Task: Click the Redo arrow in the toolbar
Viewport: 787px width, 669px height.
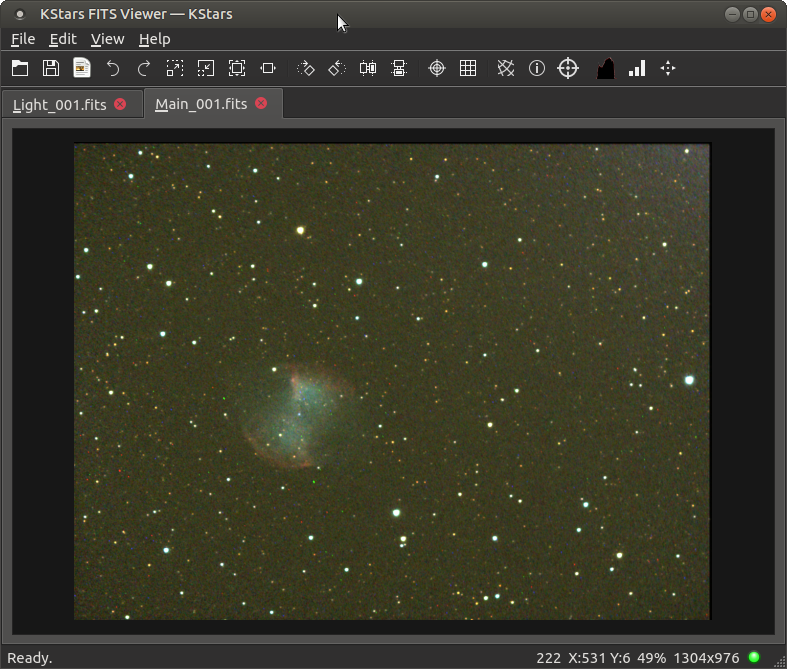Action: coord(144,68)
